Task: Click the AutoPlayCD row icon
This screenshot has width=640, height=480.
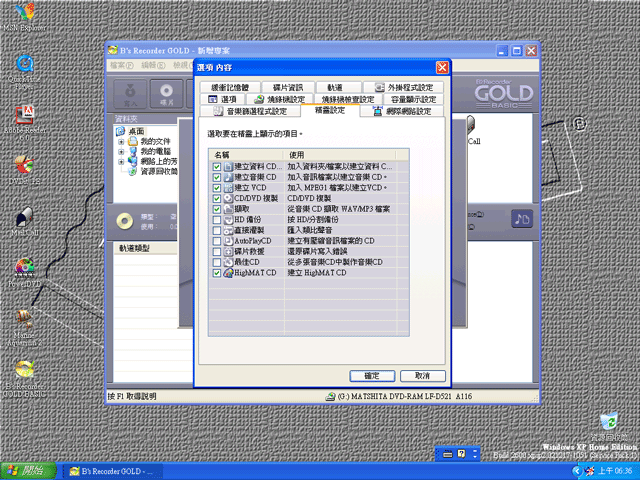Action: tap(228, 241)
